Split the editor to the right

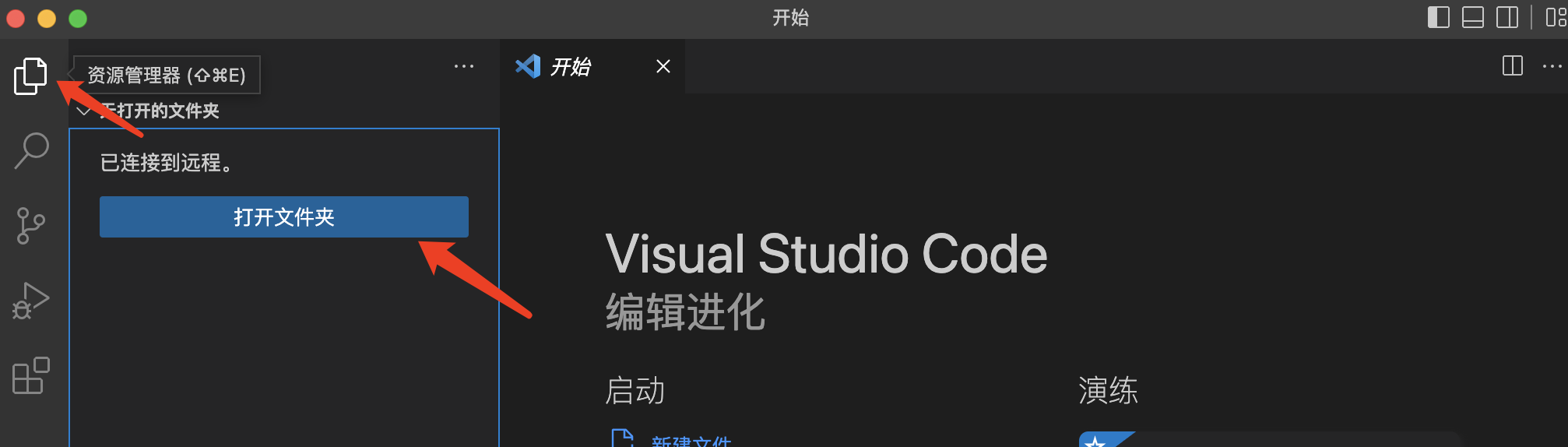tap(1513, 66)
